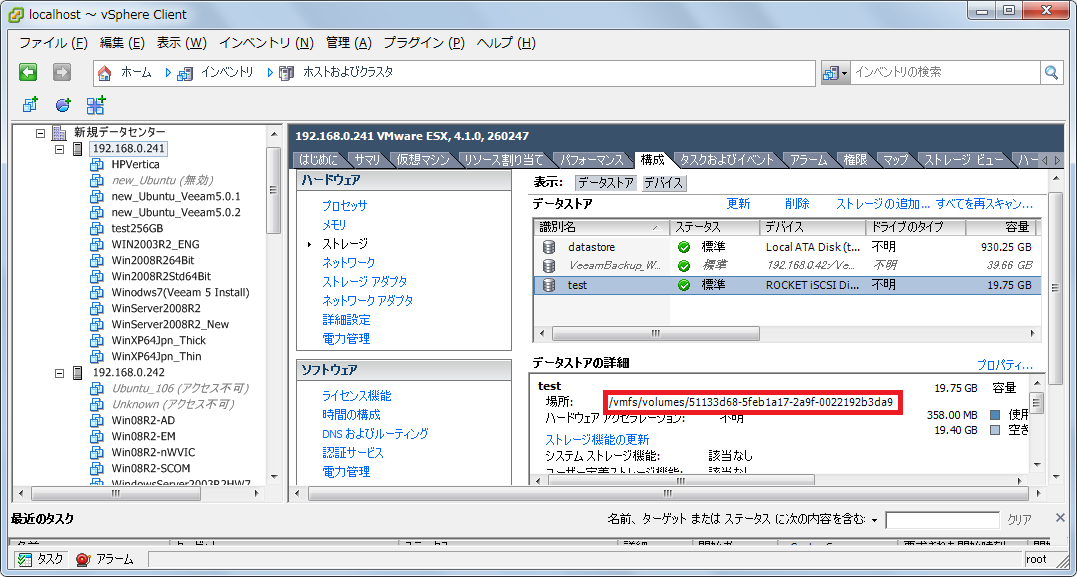Open the task filter dropdown arrow
Image resolution: width=1077 pixels, height=577 pixels.
[874, 521]
